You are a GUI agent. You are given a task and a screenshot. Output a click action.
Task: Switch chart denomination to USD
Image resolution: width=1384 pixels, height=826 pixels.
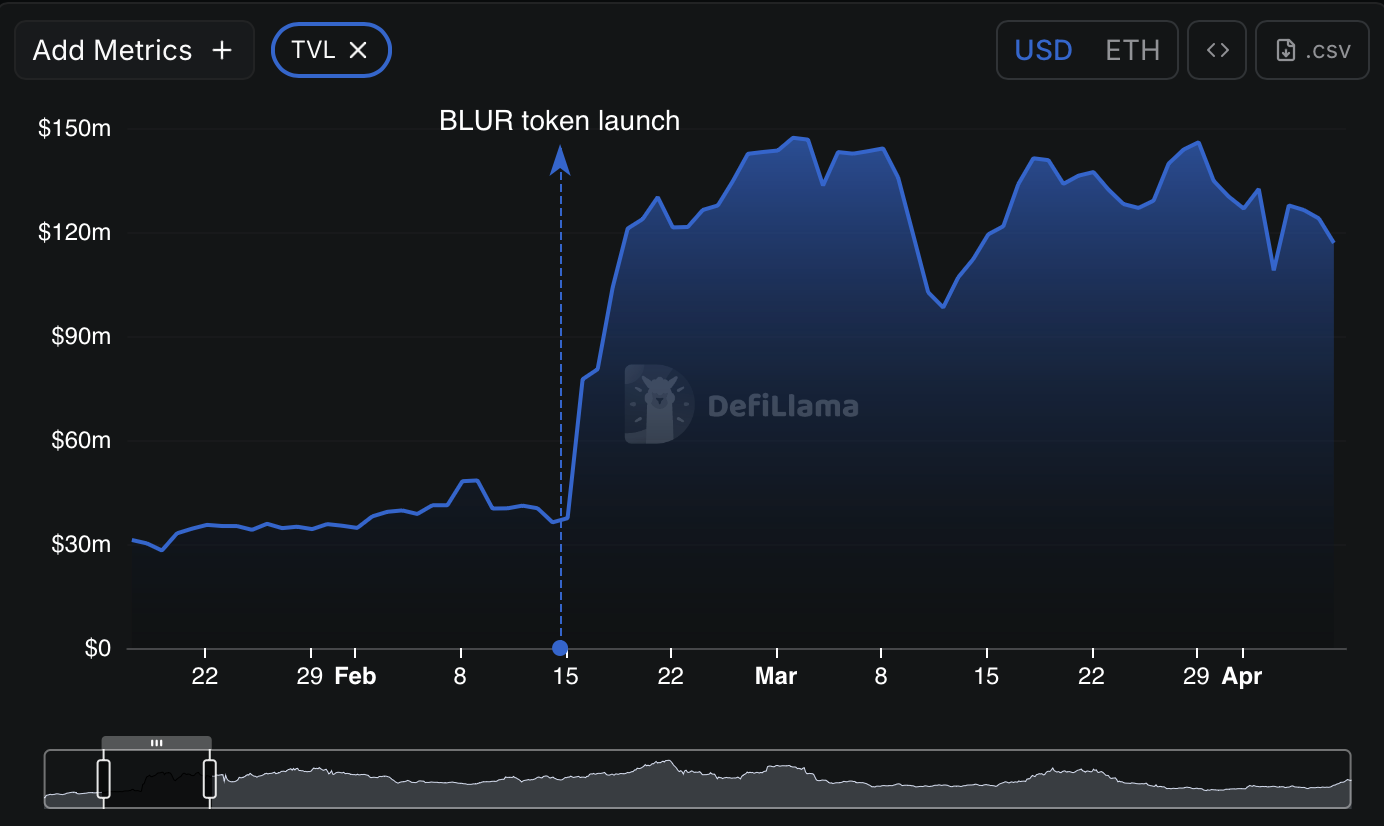(1043, 50)
